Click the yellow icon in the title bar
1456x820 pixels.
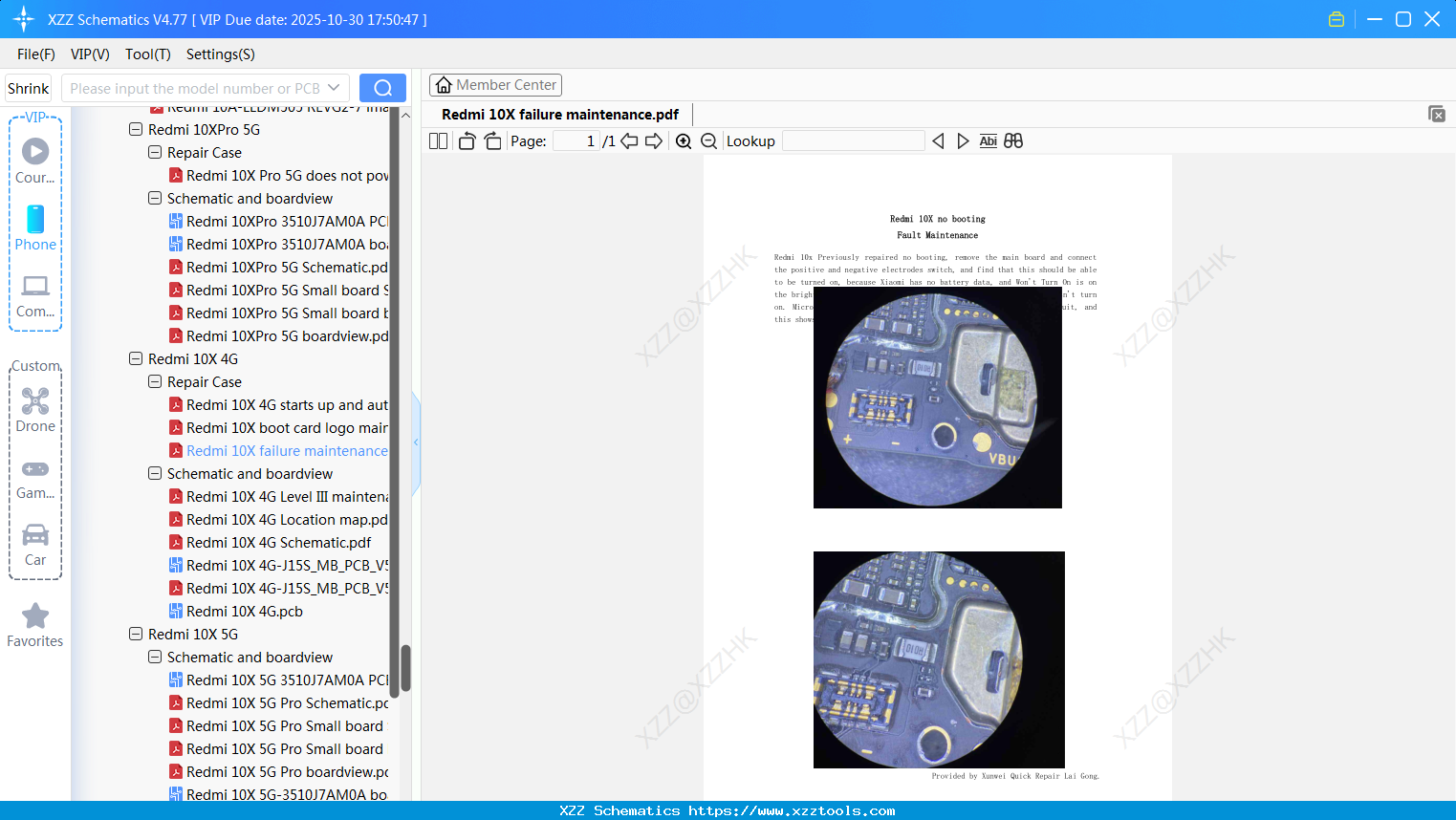pos(1336,19)
